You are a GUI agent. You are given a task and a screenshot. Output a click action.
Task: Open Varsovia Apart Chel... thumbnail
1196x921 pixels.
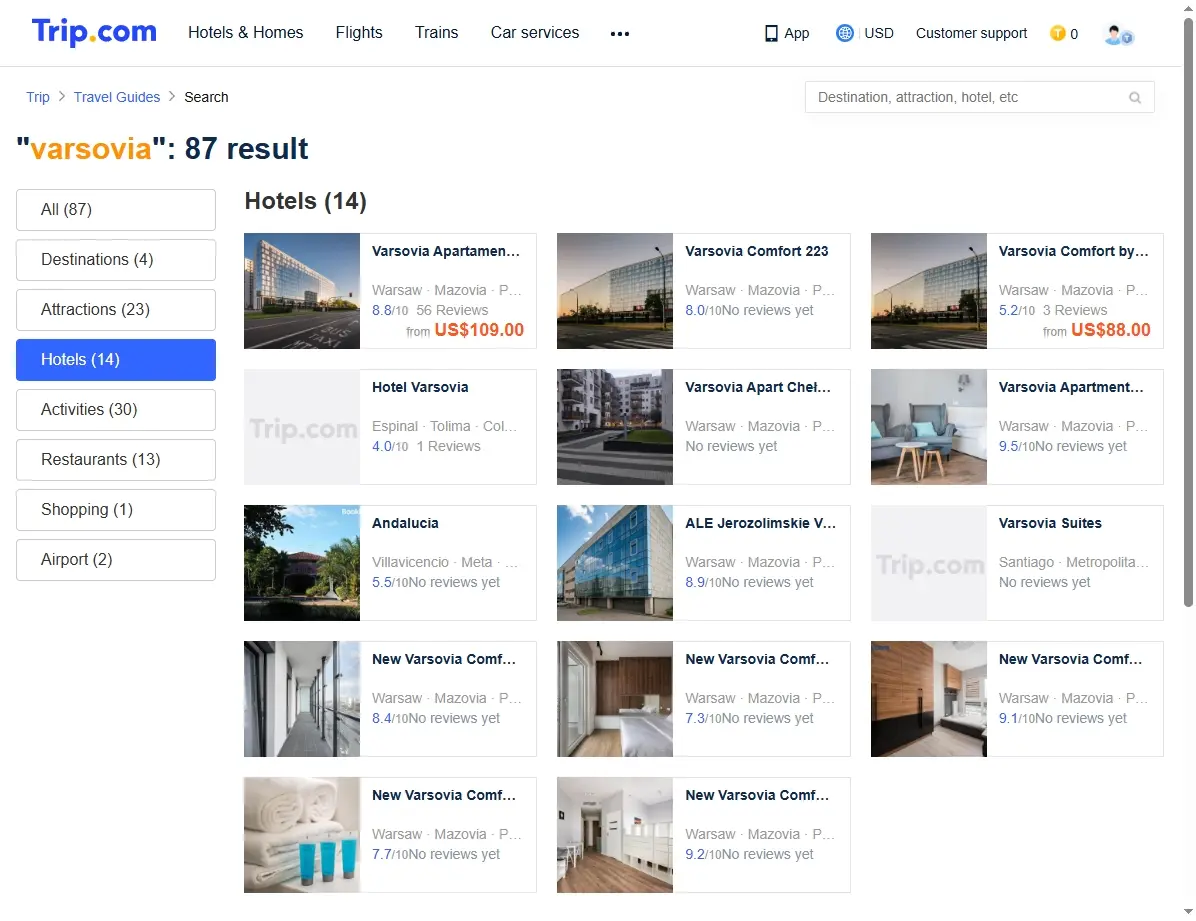point(615,427)
